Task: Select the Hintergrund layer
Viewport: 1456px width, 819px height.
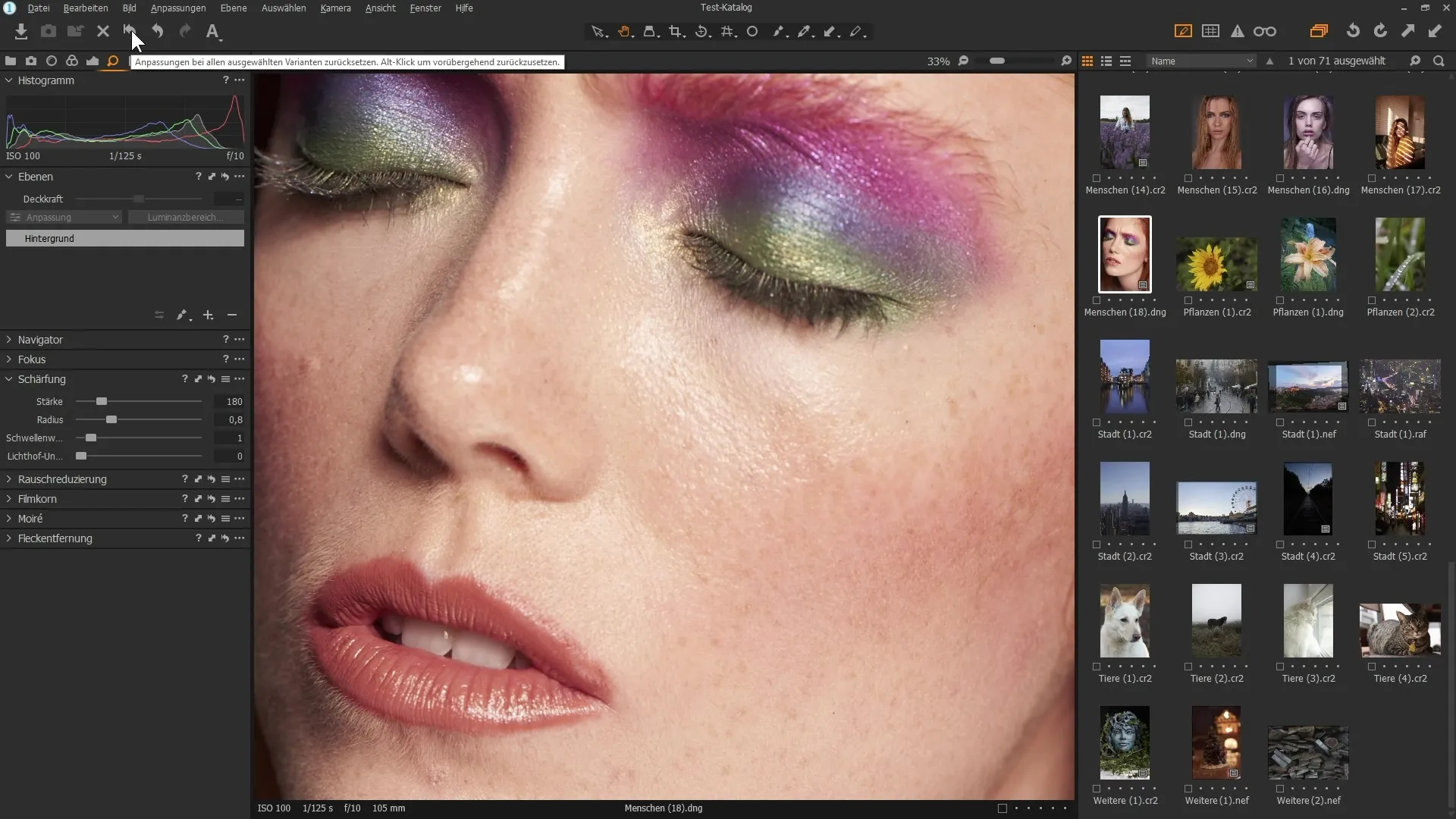Action: [125, 239]
